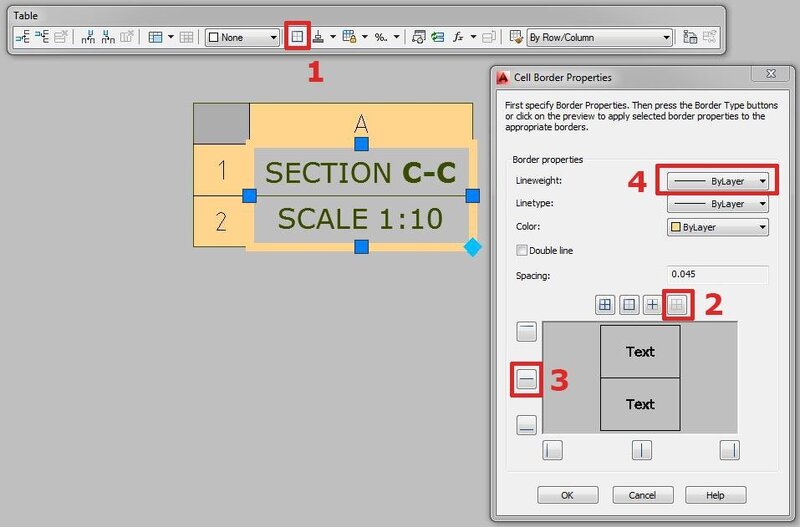
Task: Insert a column to the left
Action: [x=88, y=37]
